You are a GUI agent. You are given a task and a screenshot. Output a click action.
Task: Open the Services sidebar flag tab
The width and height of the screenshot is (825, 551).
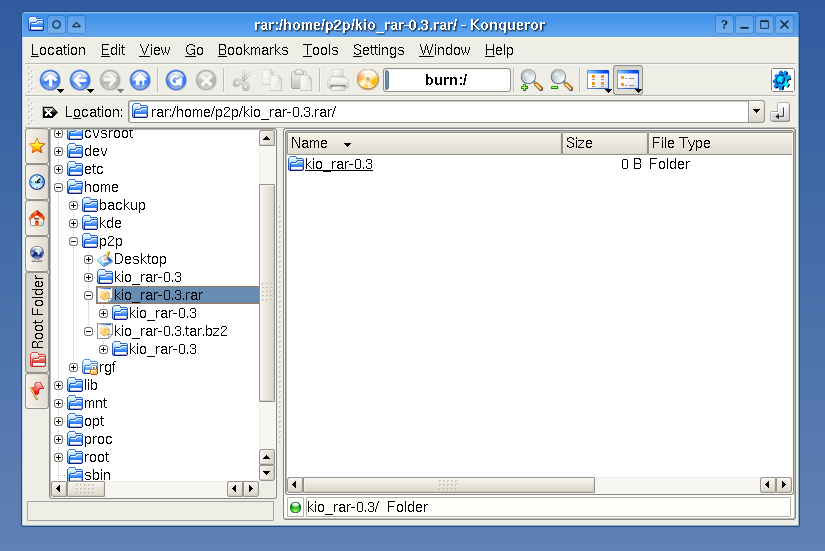coord(37,390)
